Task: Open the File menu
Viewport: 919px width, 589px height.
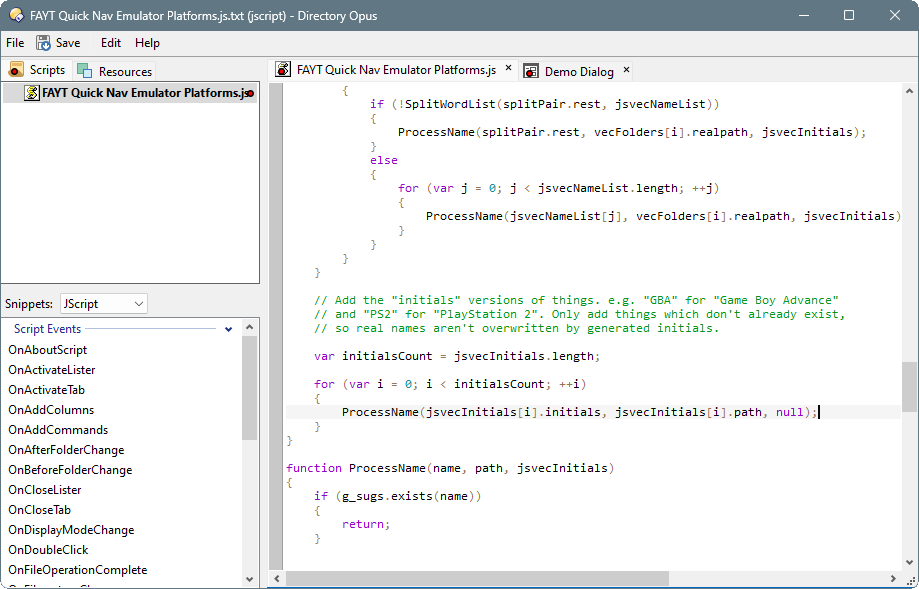Action: click(x=15, y=43)
